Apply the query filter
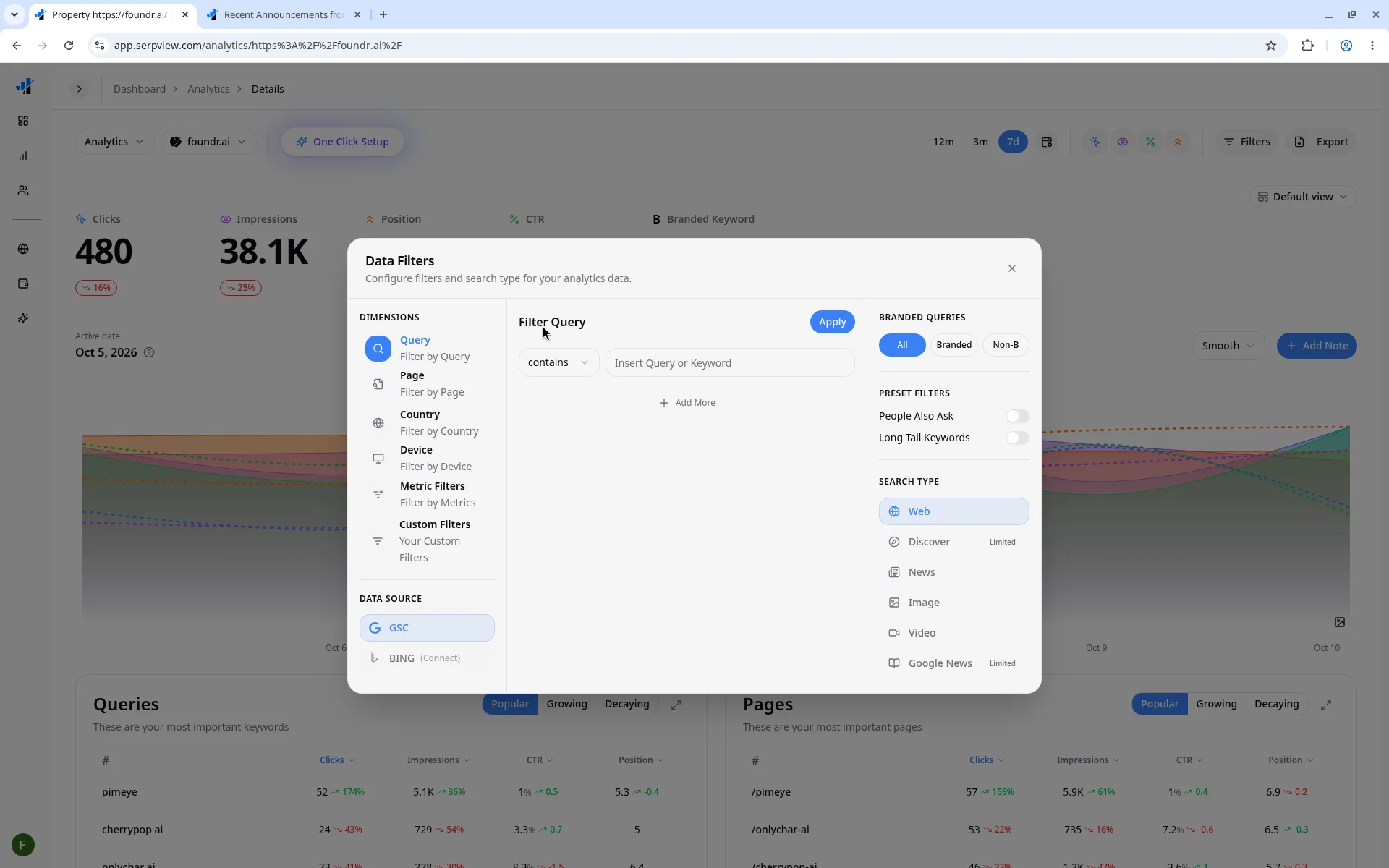Viewport: 1389px width, 868px height. (x=832, y=322)
